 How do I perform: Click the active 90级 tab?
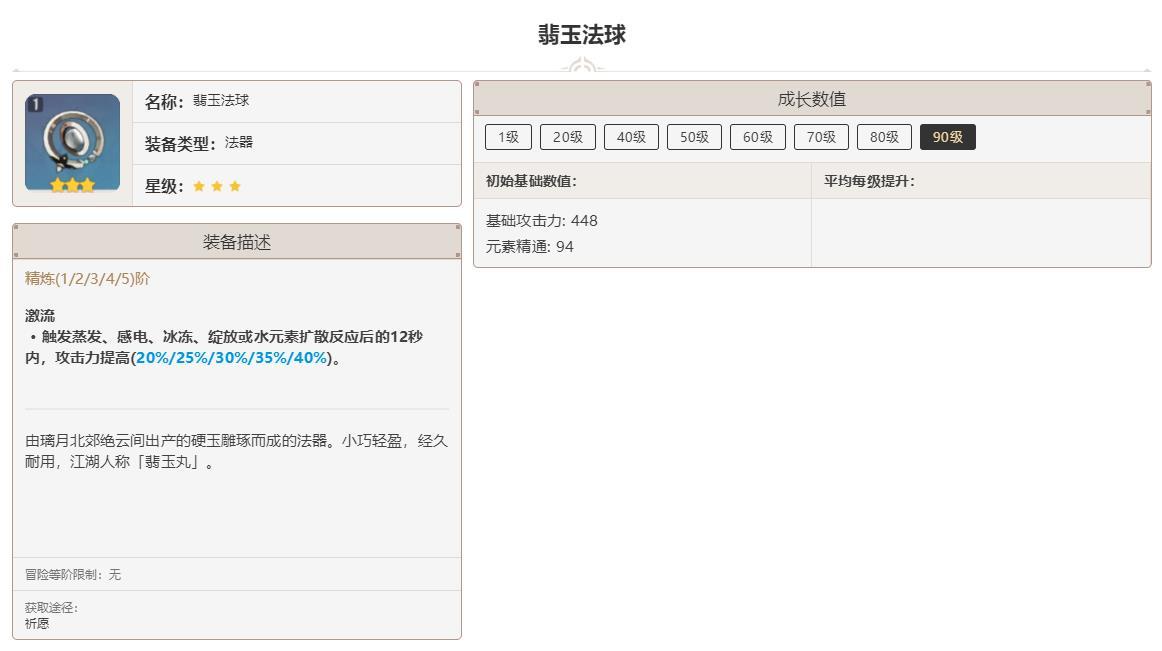point(947,137)
